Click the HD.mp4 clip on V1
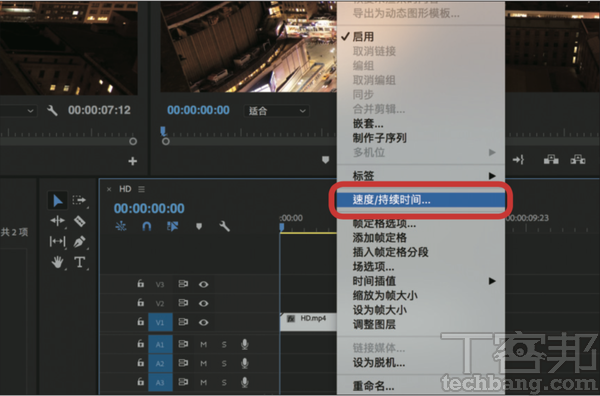This screenshot has height=396, width=600. click(308, 322)
